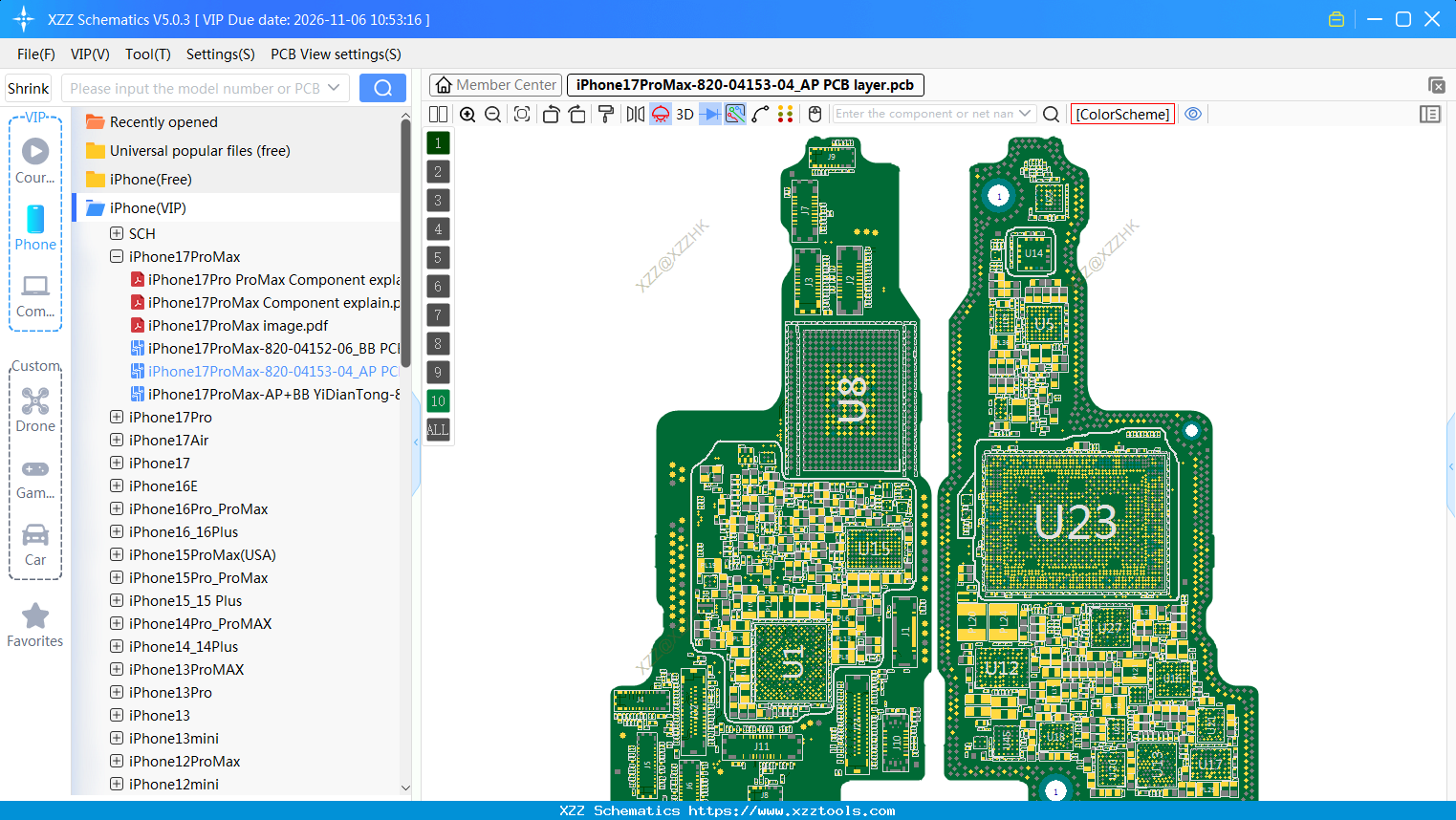The image size is (1456, 820).
Task: Click the Member Center button
Action: [x=495, y=84]
